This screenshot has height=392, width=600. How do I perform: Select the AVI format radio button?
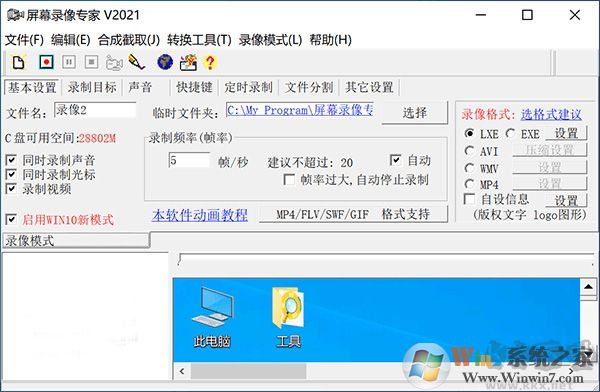pos(469,151)
